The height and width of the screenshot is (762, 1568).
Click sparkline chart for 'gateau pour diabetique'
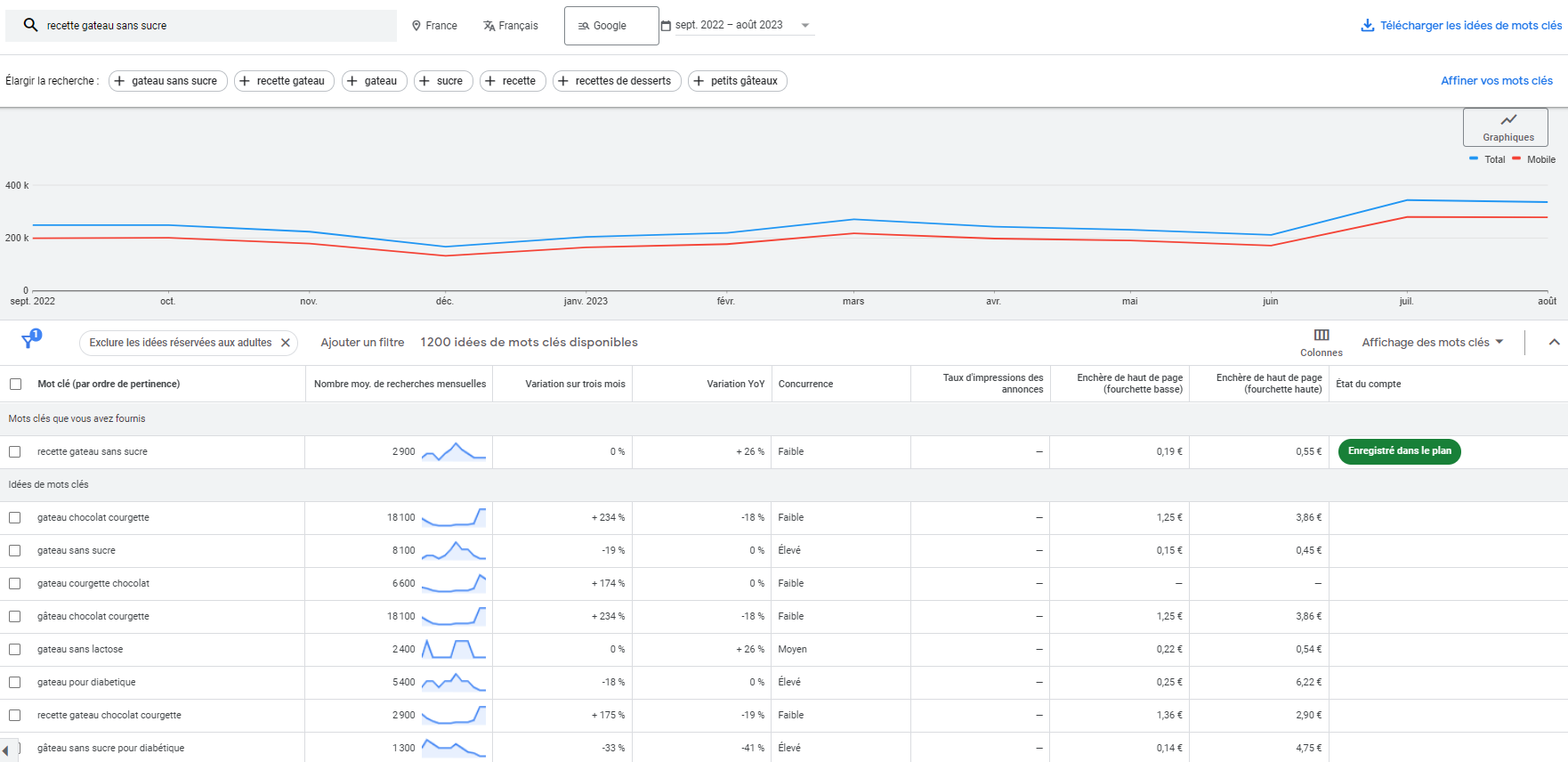tap(454, 682)
